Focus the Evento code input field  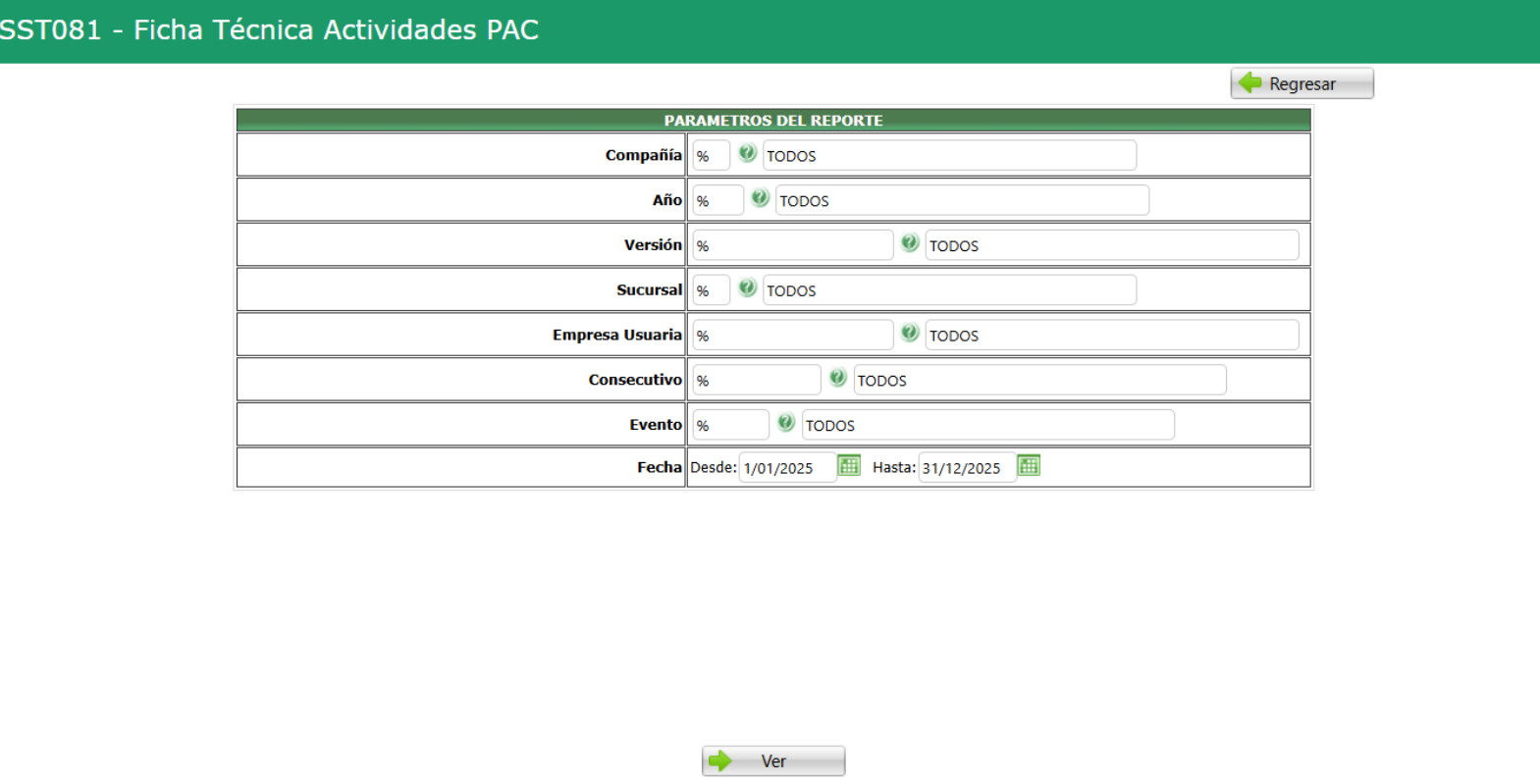click(730, 425)
